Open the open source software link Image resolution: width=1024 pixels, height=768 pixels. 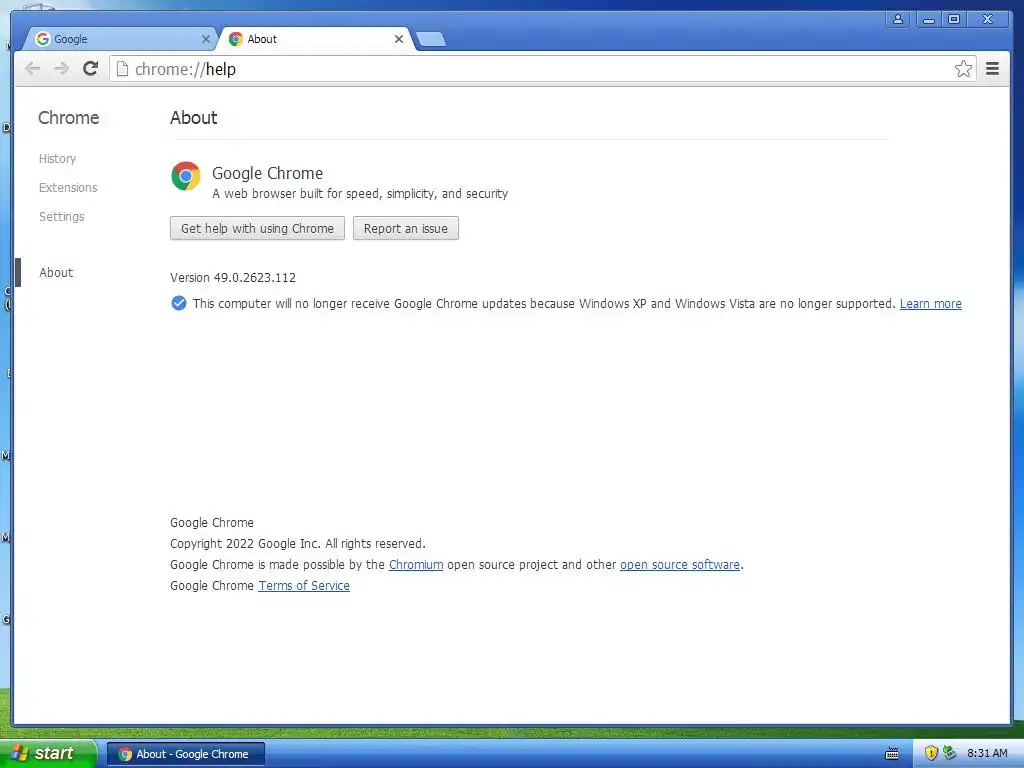click(x=680, y=564)
